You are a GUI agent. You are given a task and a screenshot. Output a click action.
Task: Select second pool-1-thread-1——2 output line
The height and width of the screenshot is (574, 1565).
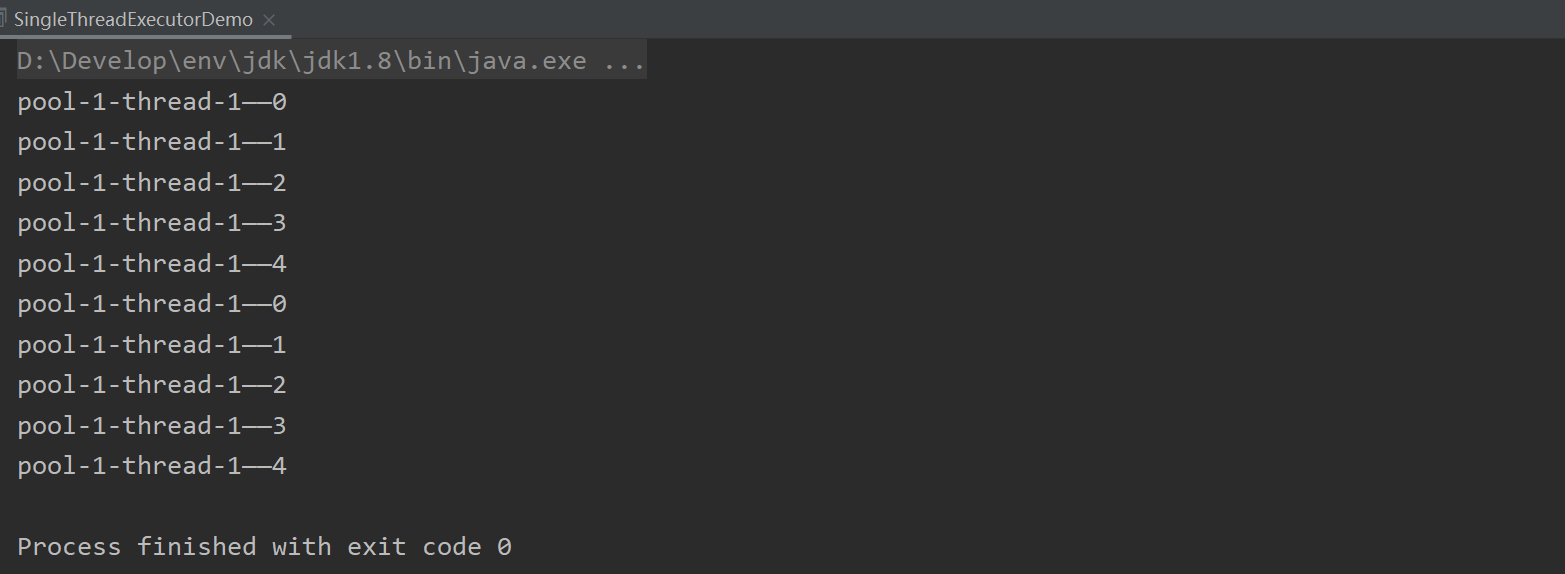click(x=152, y=385)
